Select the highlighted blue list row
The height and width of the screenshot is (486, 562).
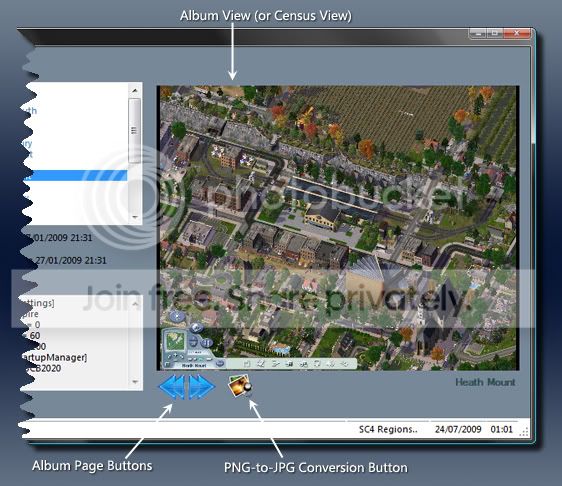click(76, 175)
